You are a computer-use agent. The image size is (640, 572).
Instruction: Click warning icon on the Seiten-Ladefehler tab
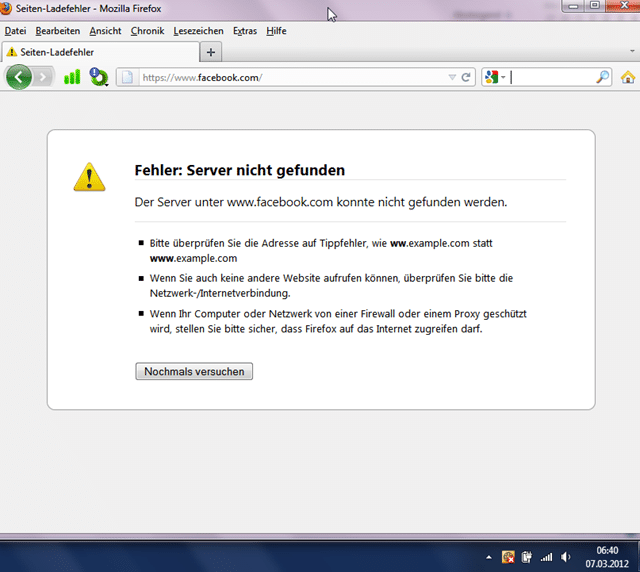(x=12, y=52)
